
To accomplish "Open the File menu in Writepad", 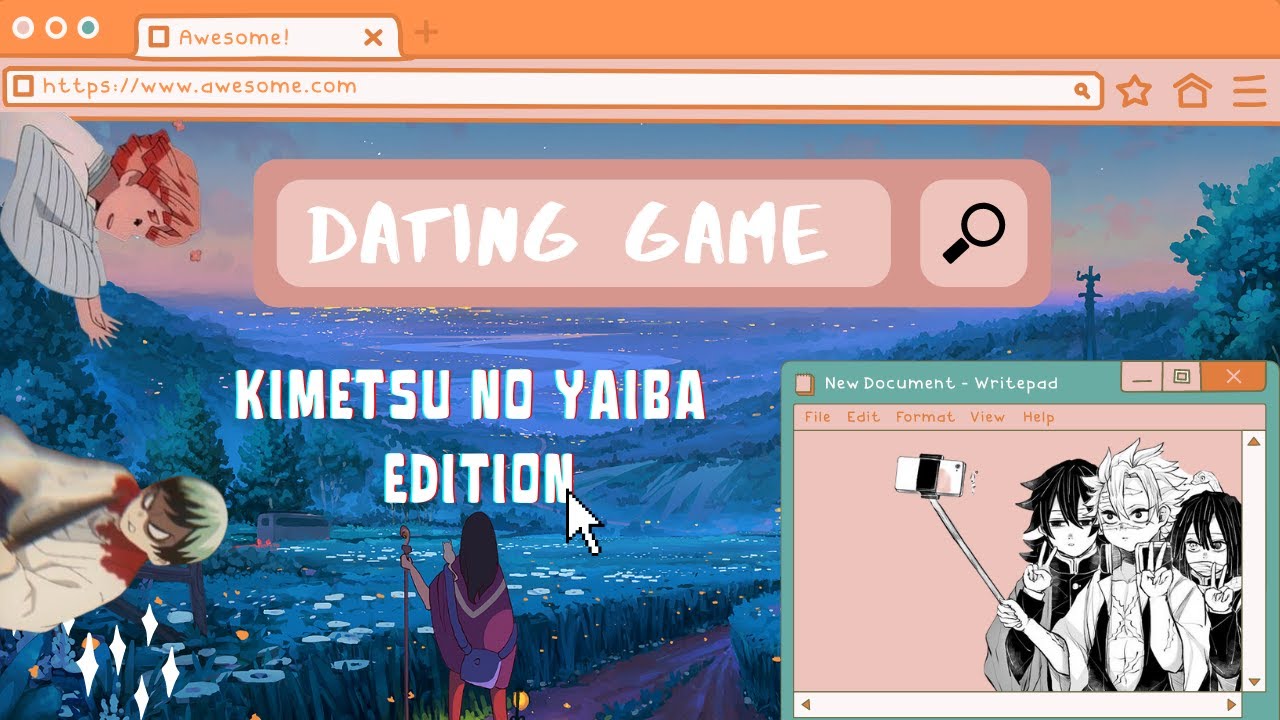I will tap(818, 417).
